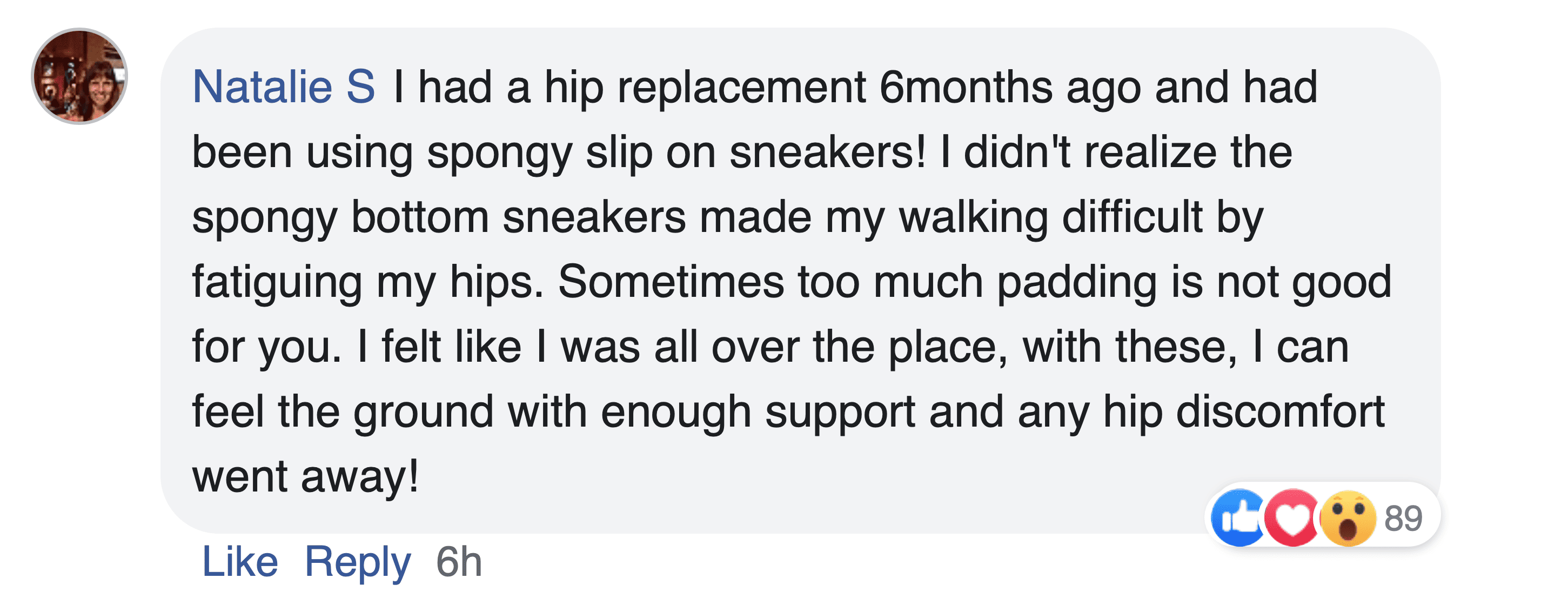The width and height of the screenshot is (1568, 611).
Task: Open Natalie S's profile picture
Action: click(79, 76)
